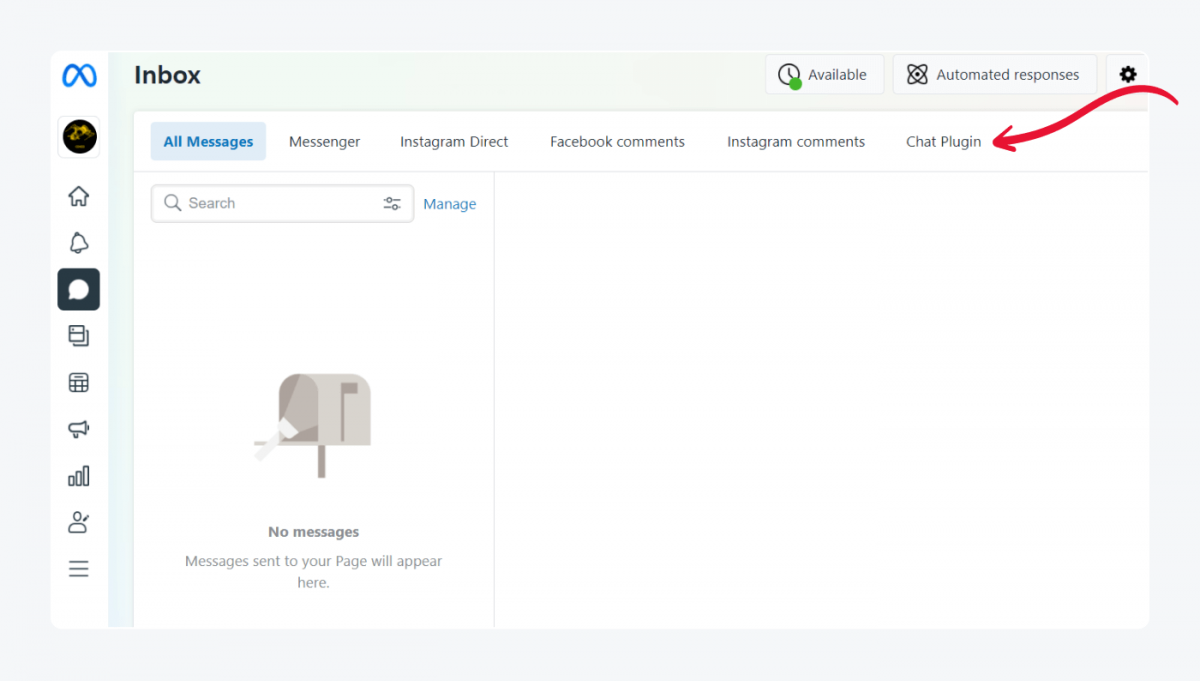This screenshot has height=681, width=1200.
Task: Switch to Instagram Direct tab
Action: point(454,142)
